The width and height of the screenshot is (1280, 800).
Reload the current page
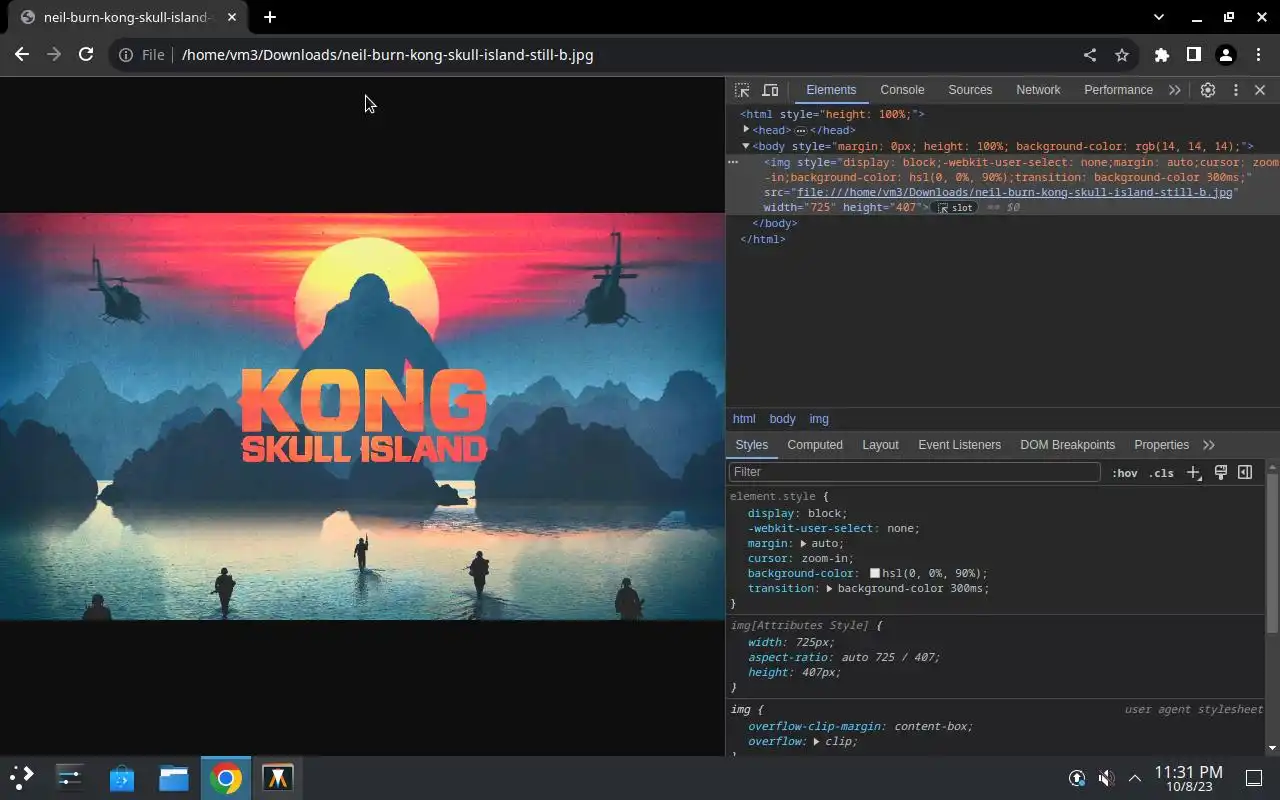86,55
